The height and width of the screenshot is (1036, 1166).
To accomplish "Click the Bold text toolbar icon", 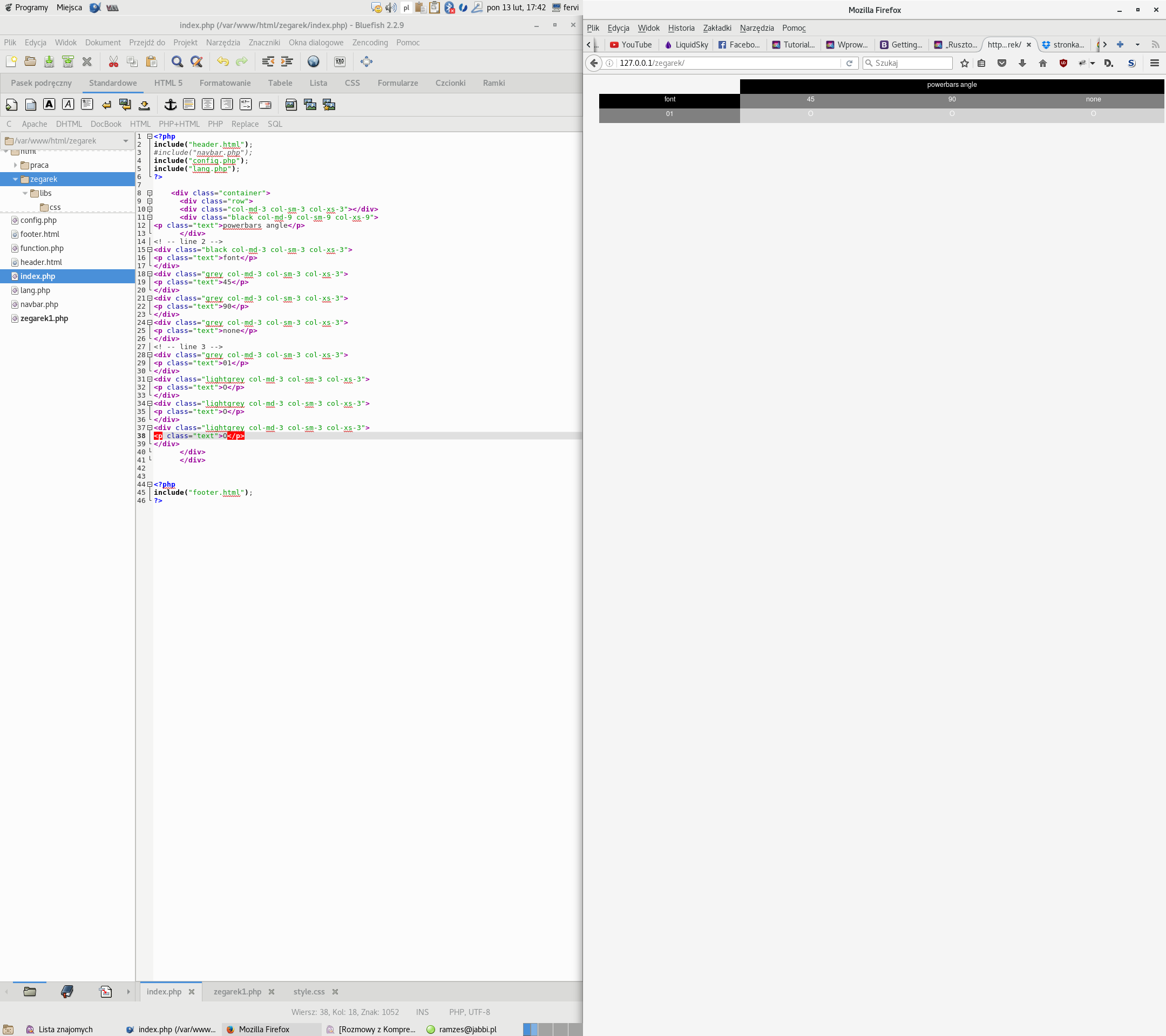I will 49,104.
